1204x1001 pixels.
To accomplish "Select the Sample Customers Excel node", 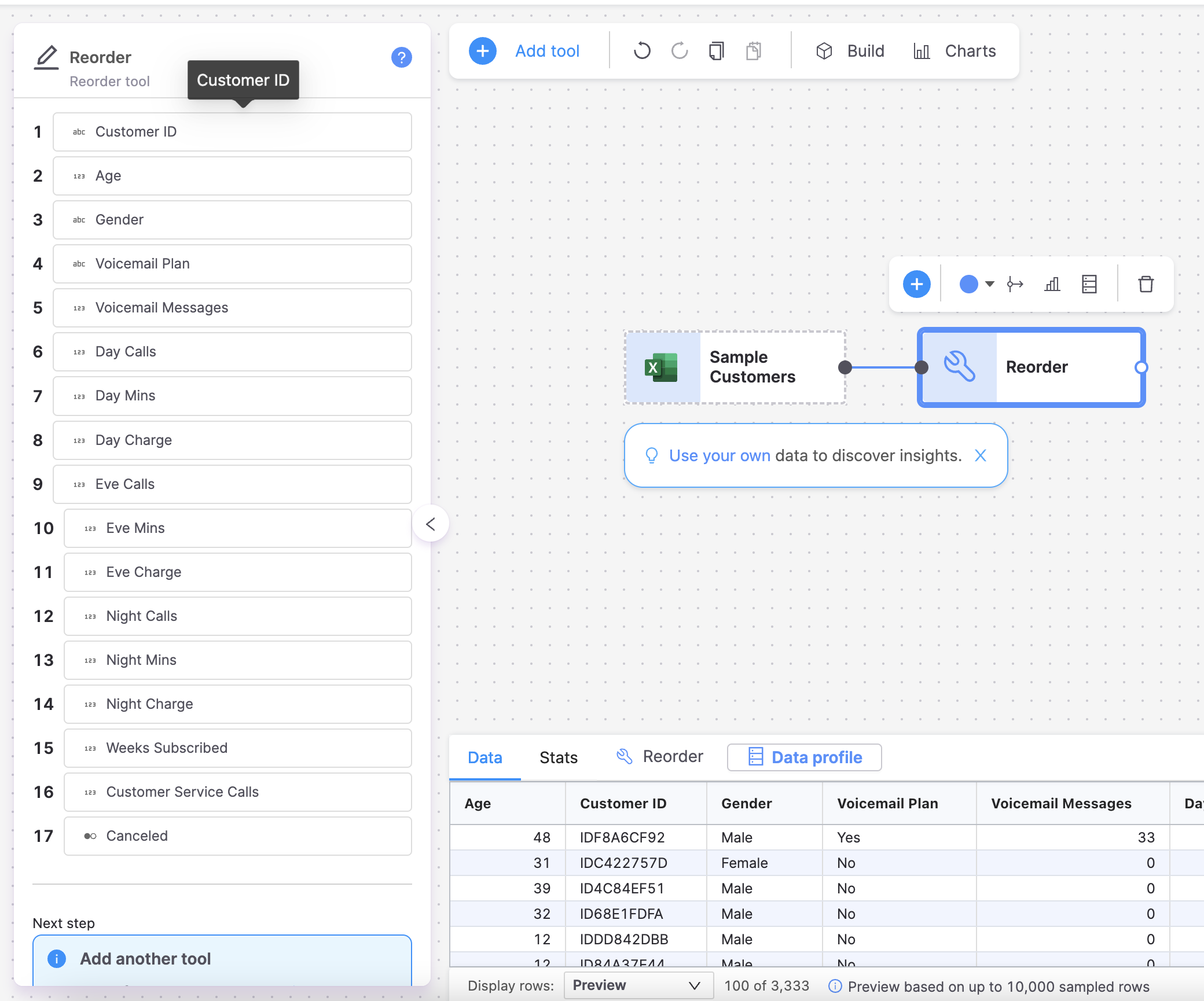I will [x=735, y=367].
